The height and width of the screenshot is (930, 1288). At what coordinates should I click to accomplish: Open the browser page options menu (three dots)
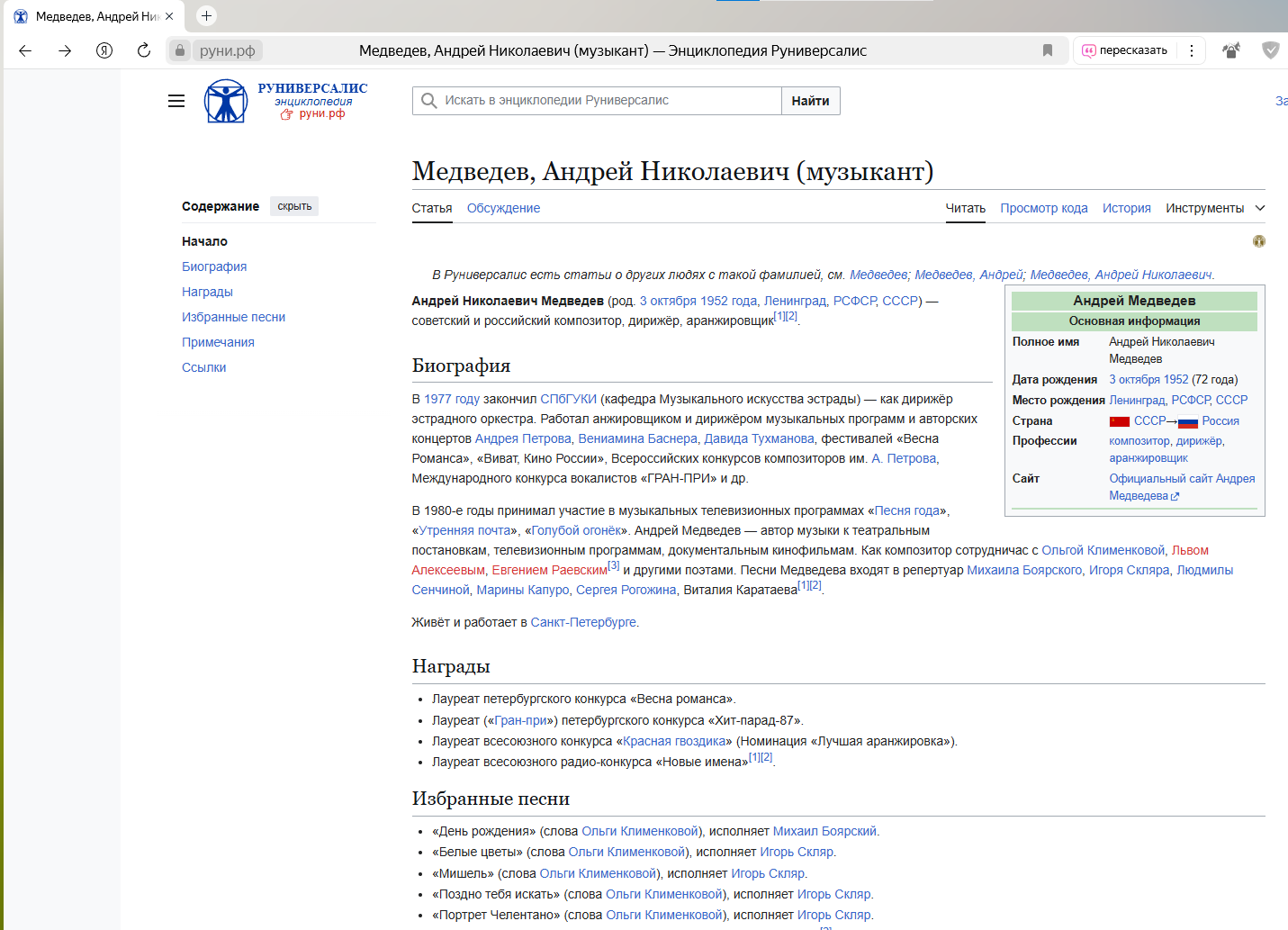click(1192, 50)
